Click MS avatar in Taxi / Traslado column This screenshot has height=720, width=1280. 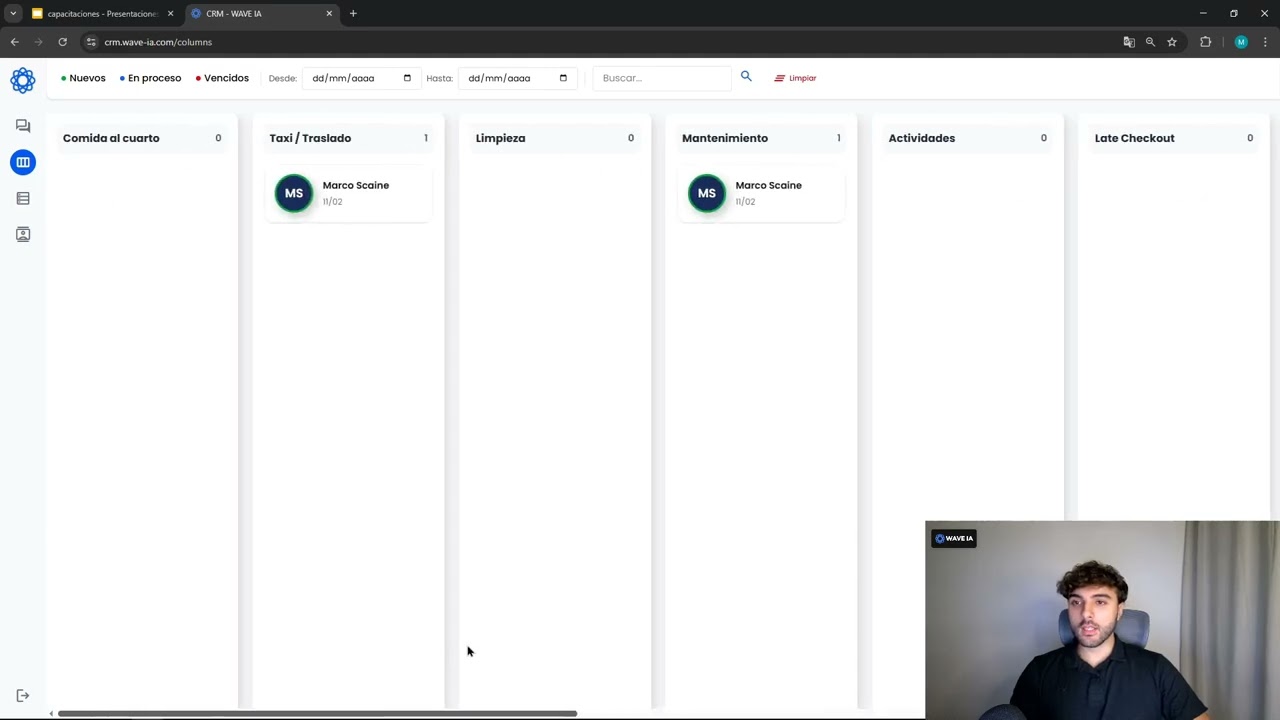(294, 193)
